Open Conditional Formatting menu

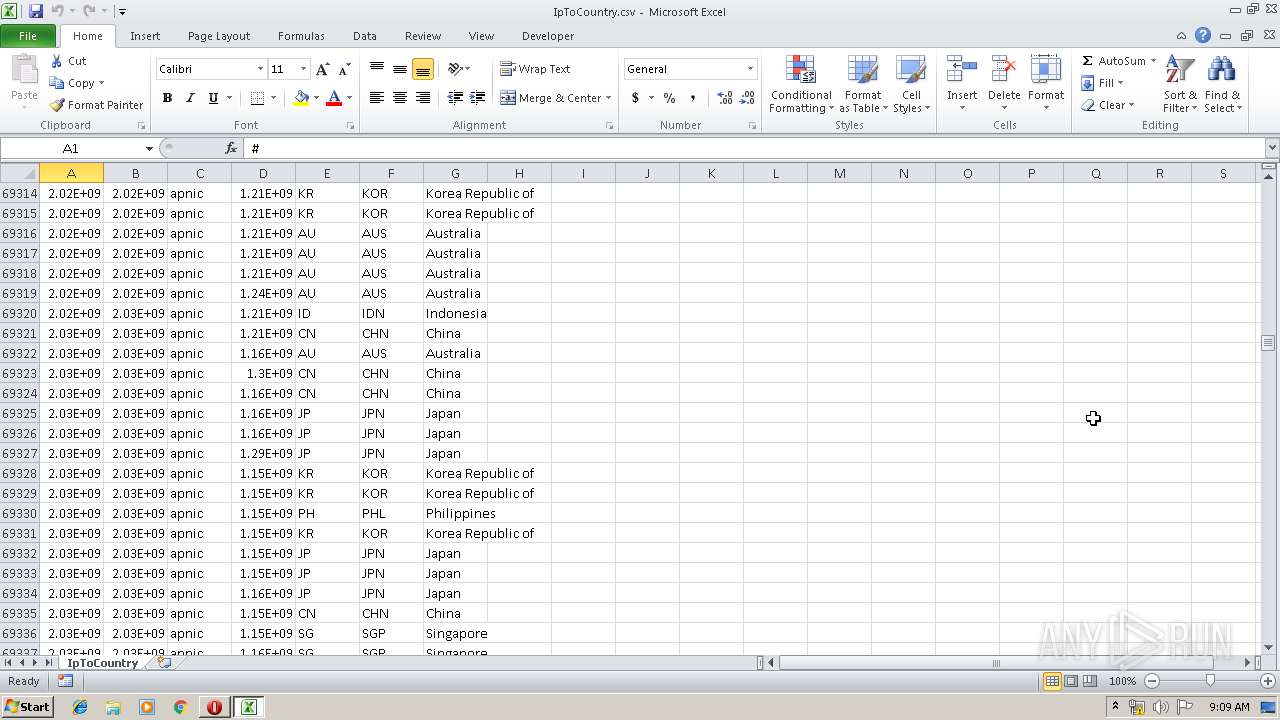click(x=801, y=86)
